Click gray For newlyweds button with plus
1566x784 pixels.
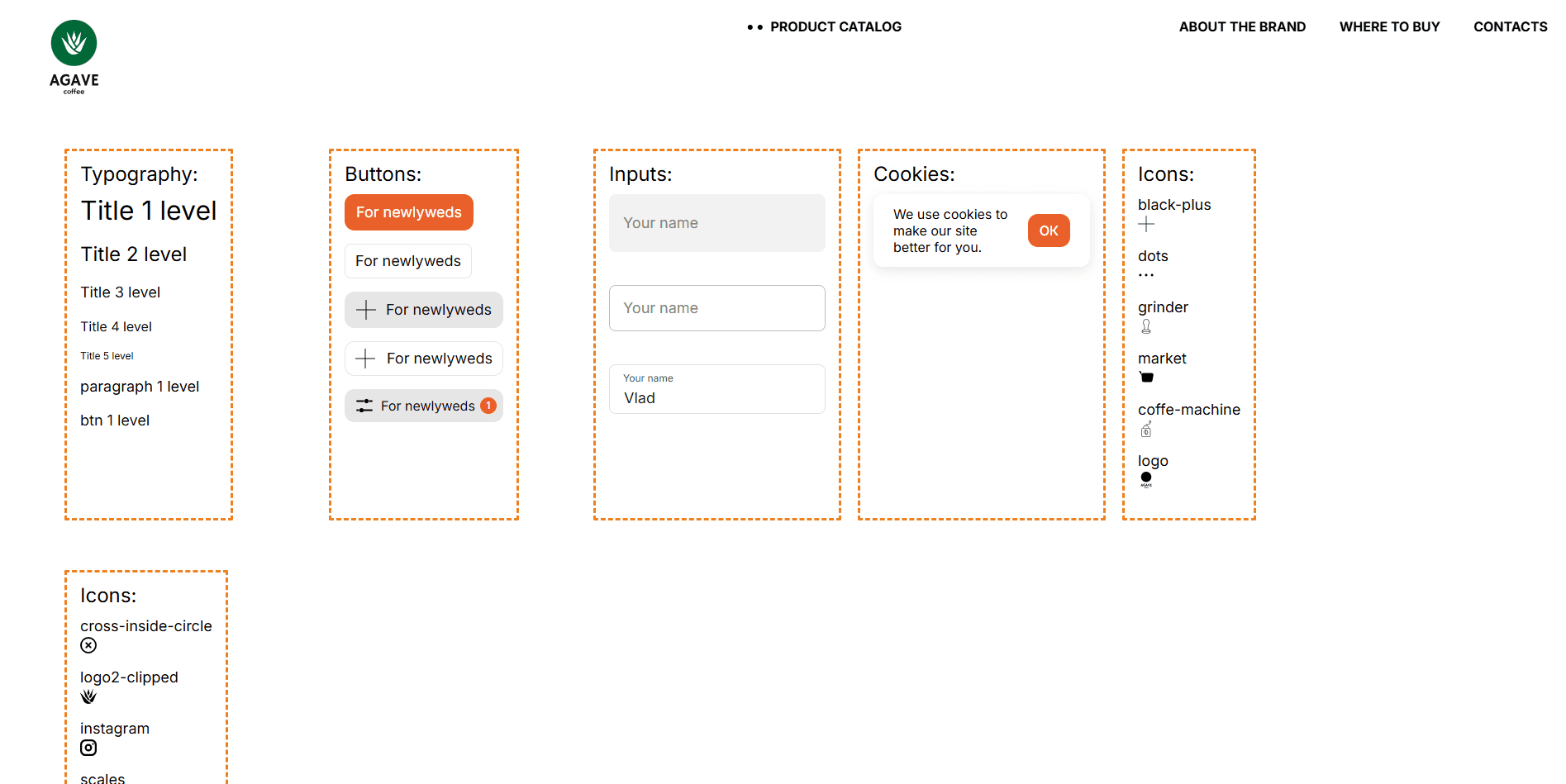tap(424, 310)
